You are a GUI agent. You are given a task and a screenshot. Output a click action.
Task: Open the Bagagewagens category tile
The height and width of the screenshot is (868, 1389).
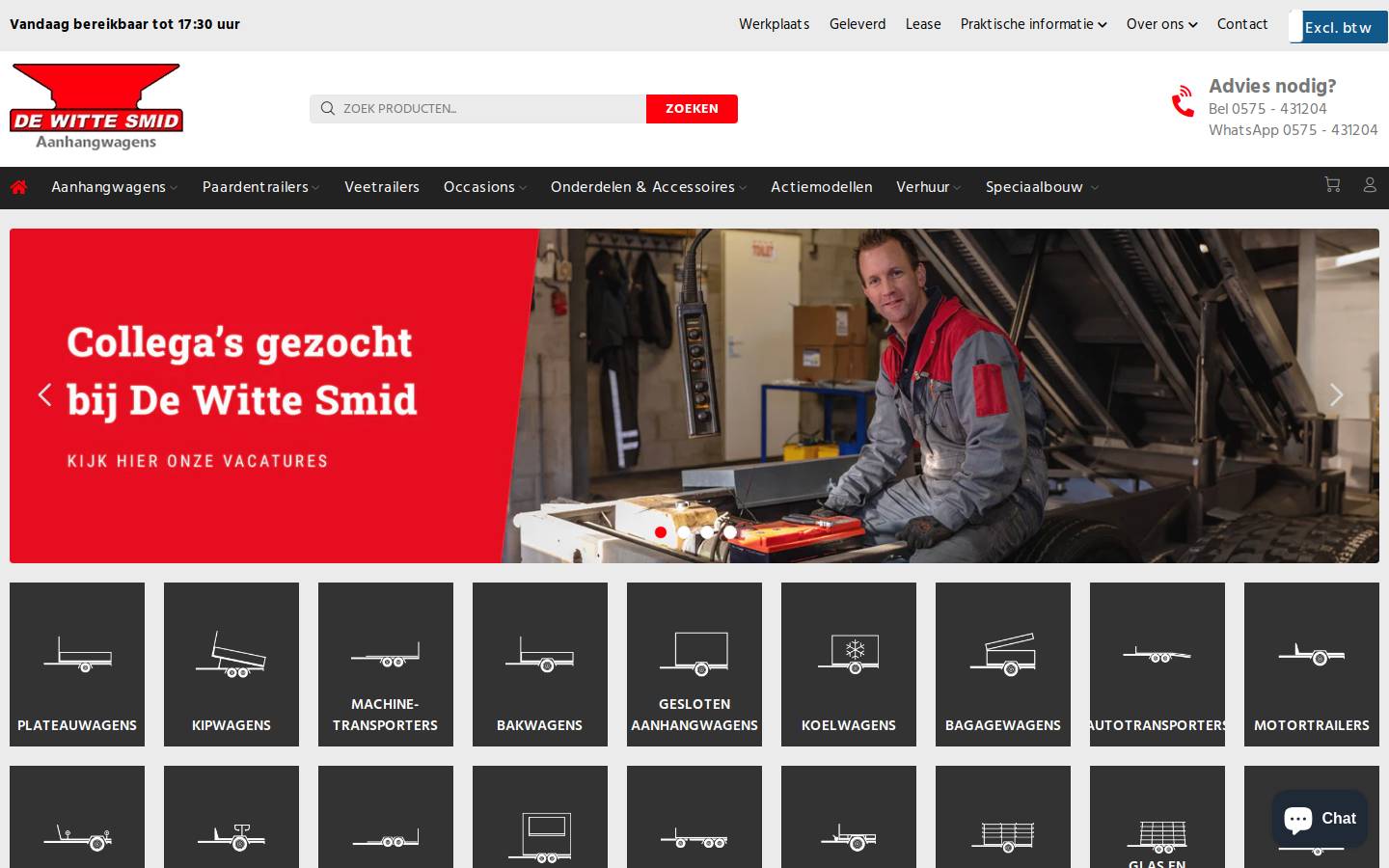[x=1003, y=665]
